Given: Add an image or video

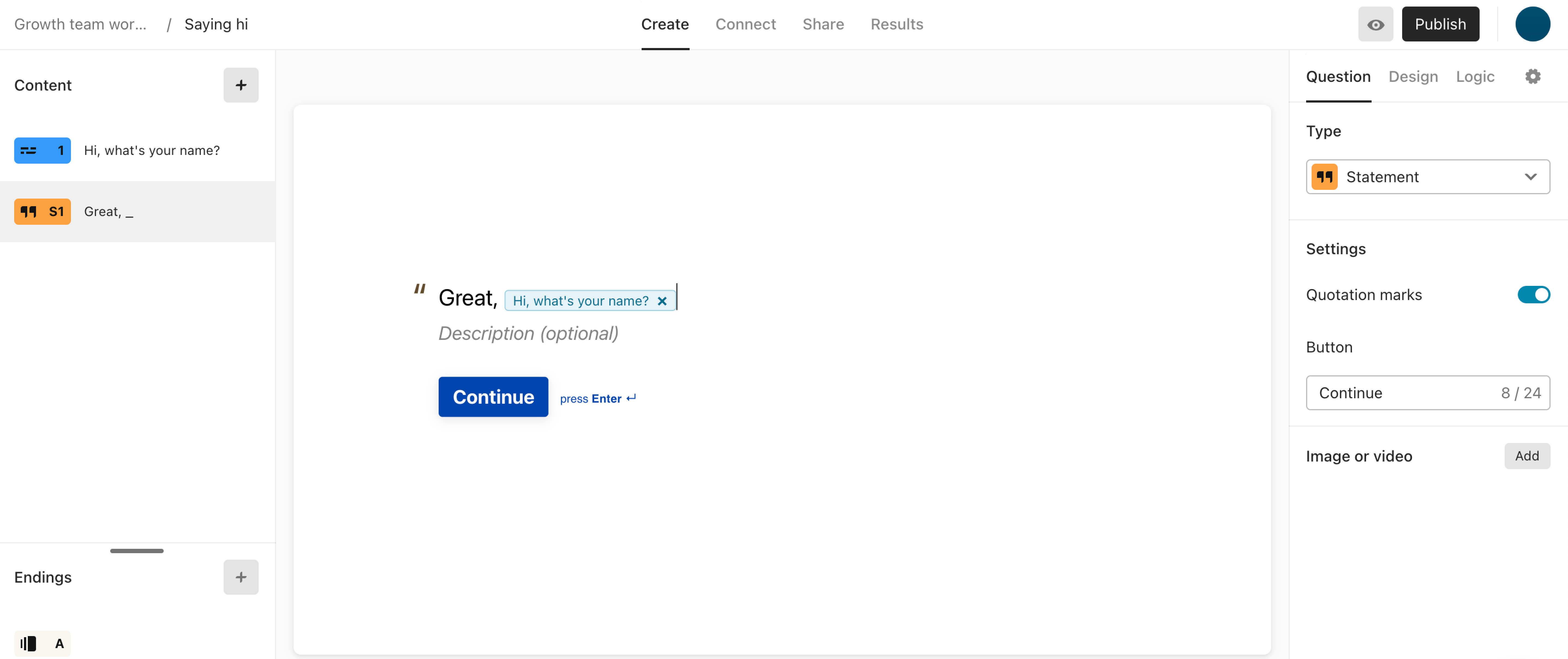Looking at the screenshot, I should pyautogui.click(x=1527, y=456).
